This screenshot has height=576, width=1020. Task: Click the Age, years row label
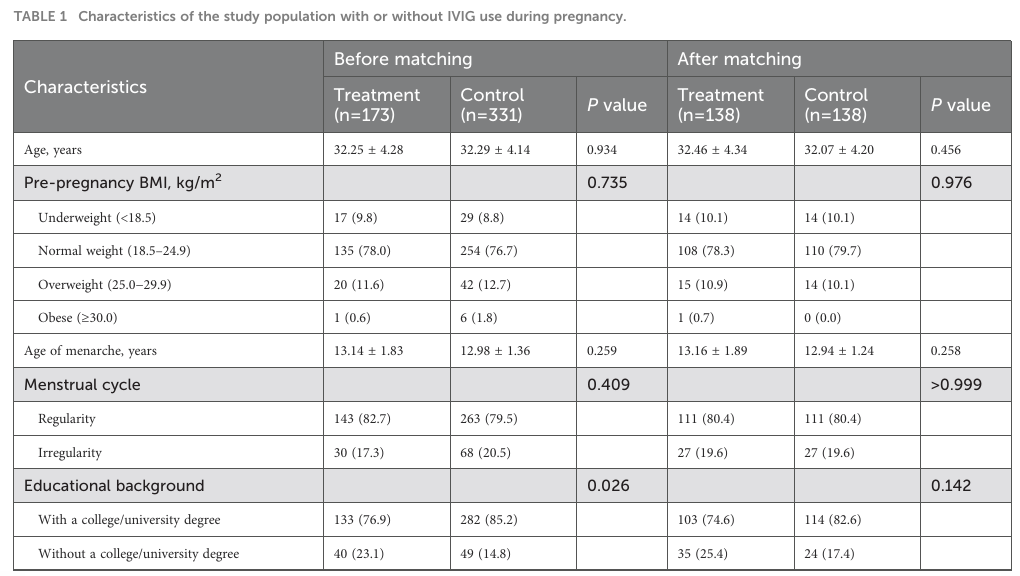tap(53, 150)
